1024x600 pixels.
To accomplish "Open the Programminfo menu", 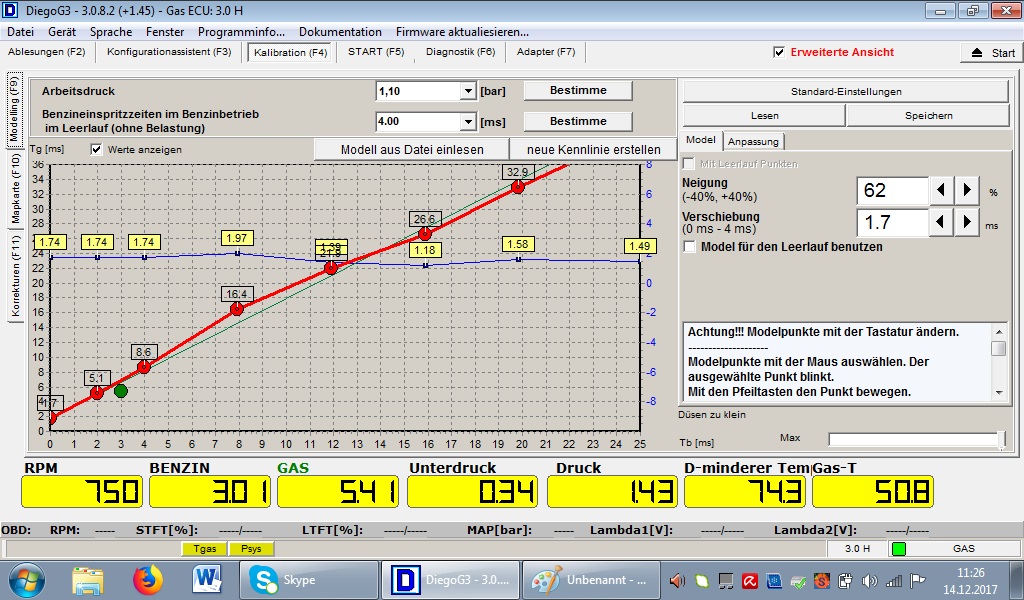I will click(x=241, y=32).
